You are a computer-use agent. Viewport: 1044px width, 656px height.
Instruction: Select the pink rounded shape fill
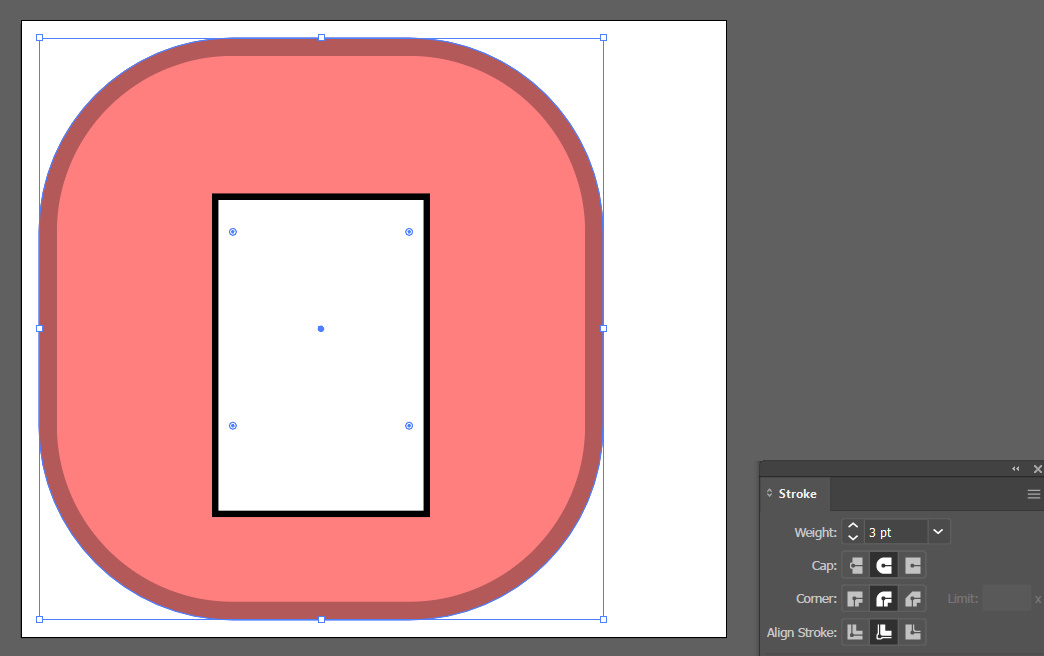(321, 127)
